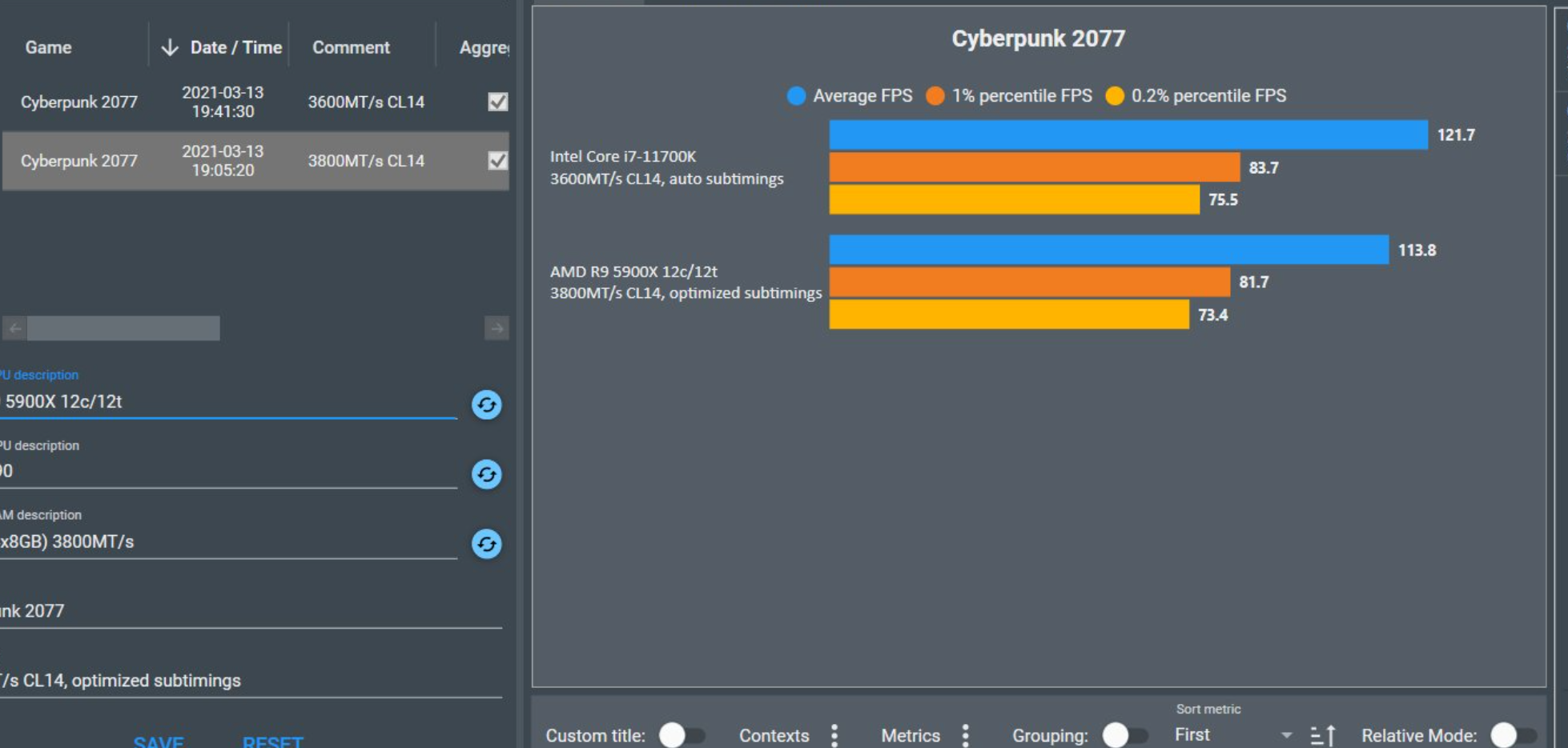Open the Sort metric dropdown
This screenshot has height=748, width=1568.
1233,734
